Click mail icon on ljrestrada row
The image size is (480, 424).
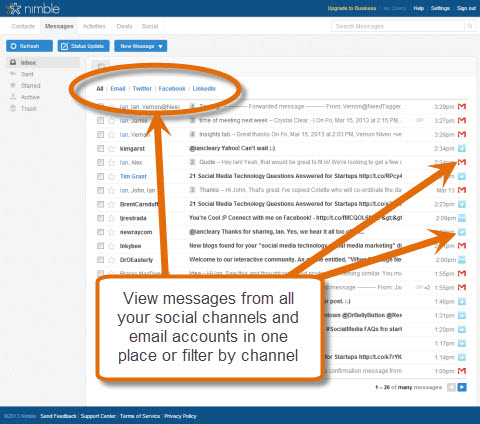point(462,218)
